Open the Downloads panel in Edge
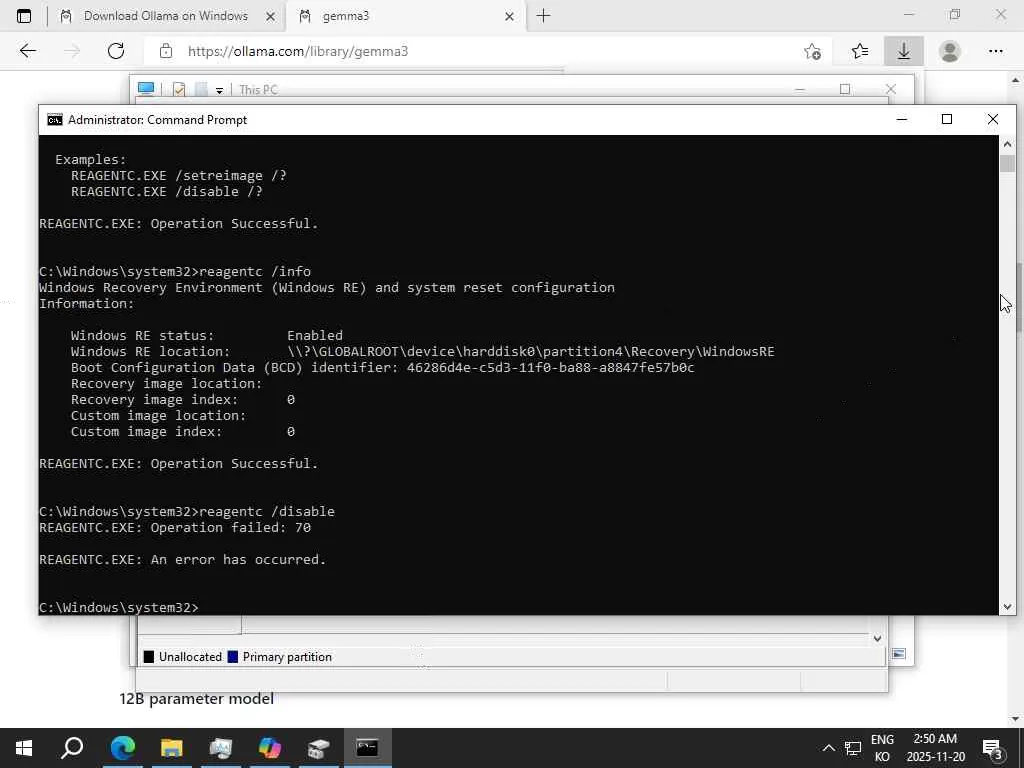Screen dimensions: 1024x768 point(904,51)
